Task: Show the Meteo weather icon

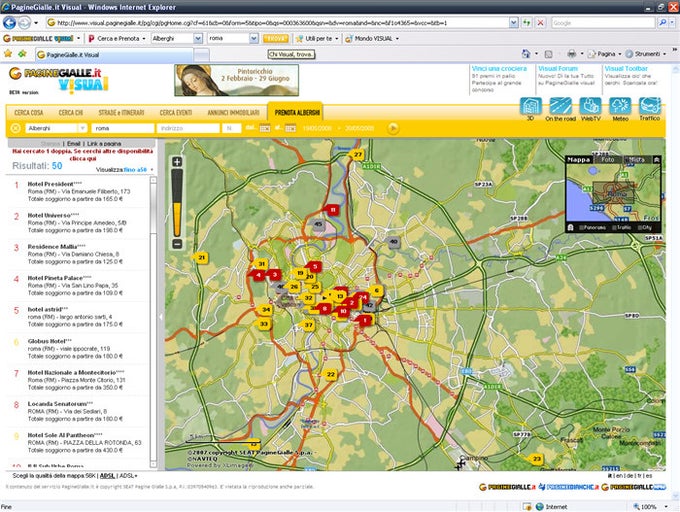Action: [620, 106]
